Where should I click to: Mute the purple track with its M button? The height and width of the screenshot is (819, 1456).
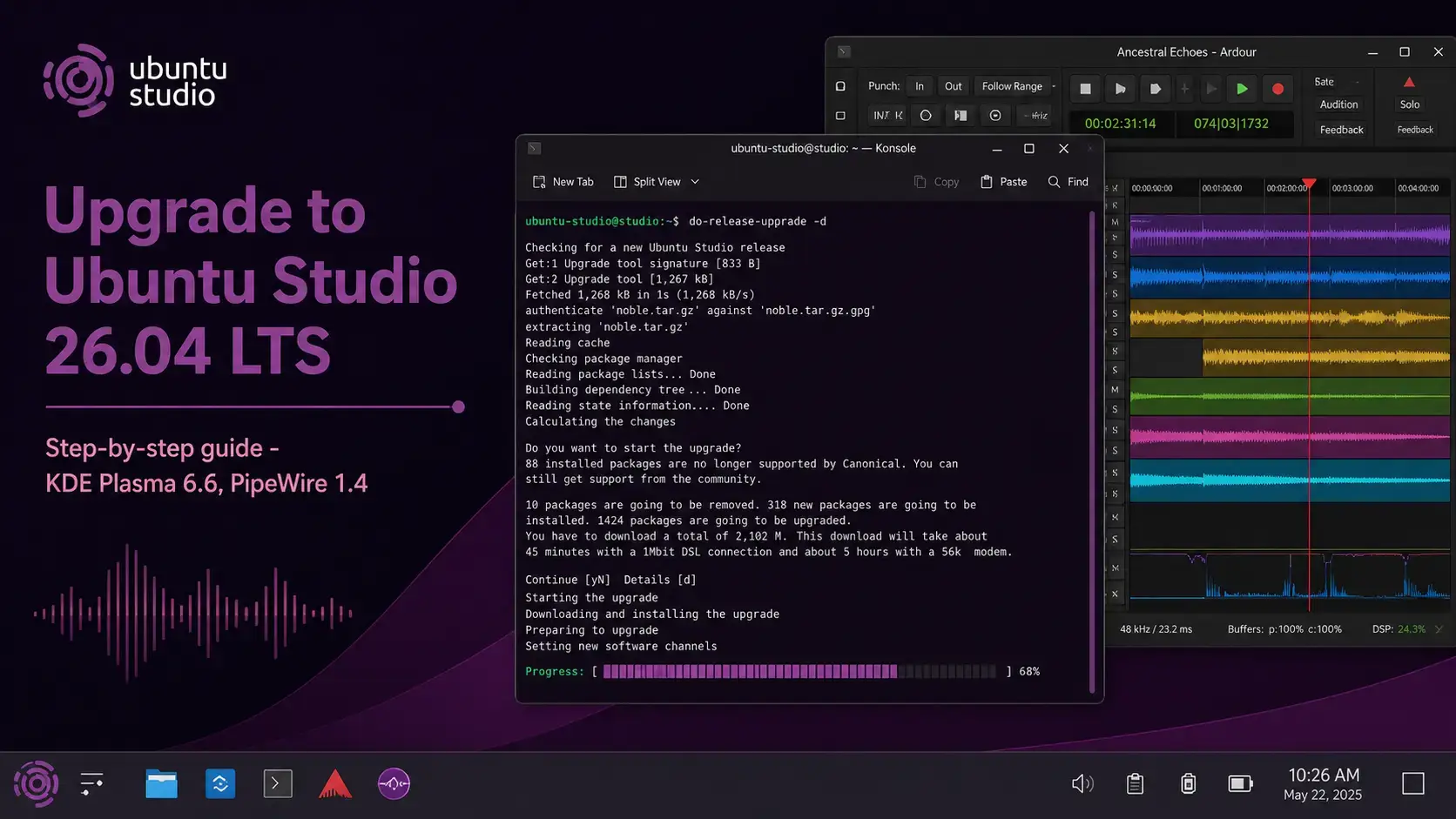[x=1115, y=222]
